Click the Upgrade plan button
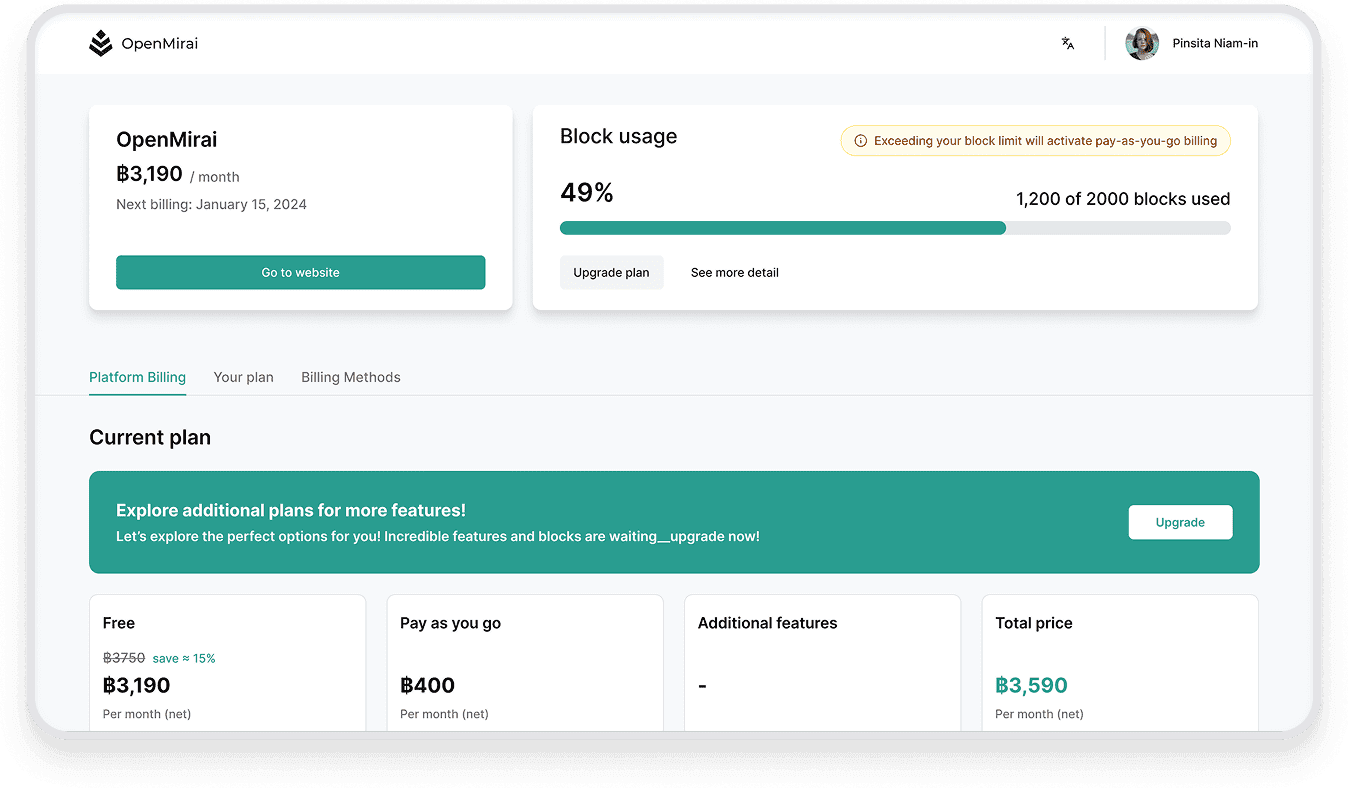This screenshot has width=1348, height=788. 611,272
